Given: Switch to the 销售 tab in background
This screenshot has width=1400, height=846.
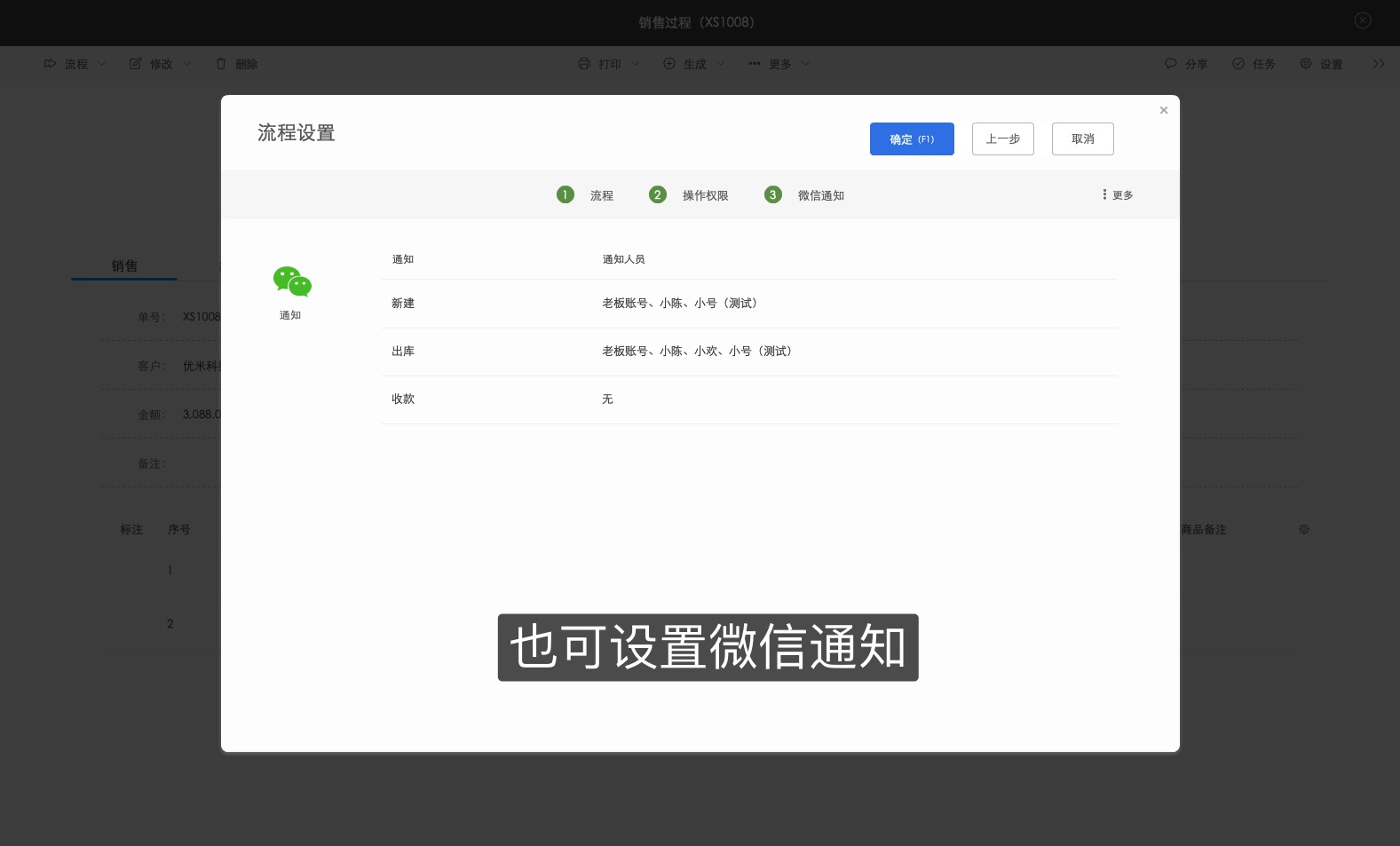Looking at the screenshot, I should [x=124, y=266].
